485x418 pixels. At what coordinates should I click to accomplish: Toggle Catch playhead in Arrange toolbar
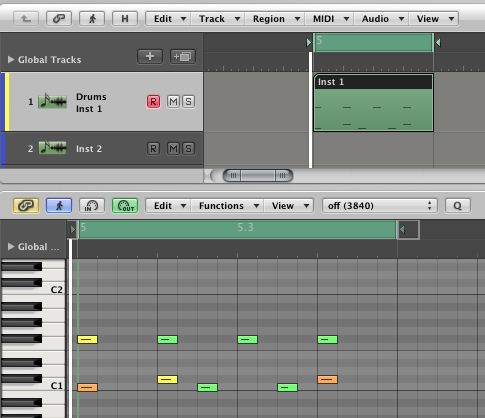92,19
